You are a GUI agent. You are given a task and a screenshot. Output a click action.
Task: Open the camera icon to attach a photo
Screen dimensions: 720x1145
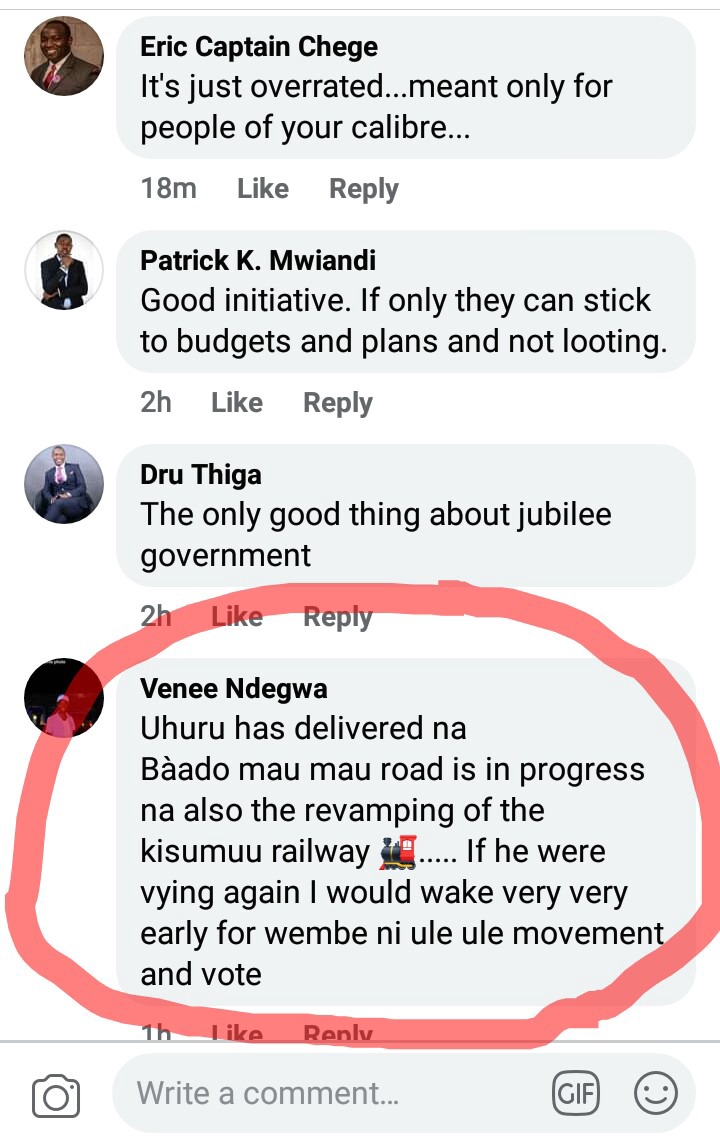pos(56,1095)
